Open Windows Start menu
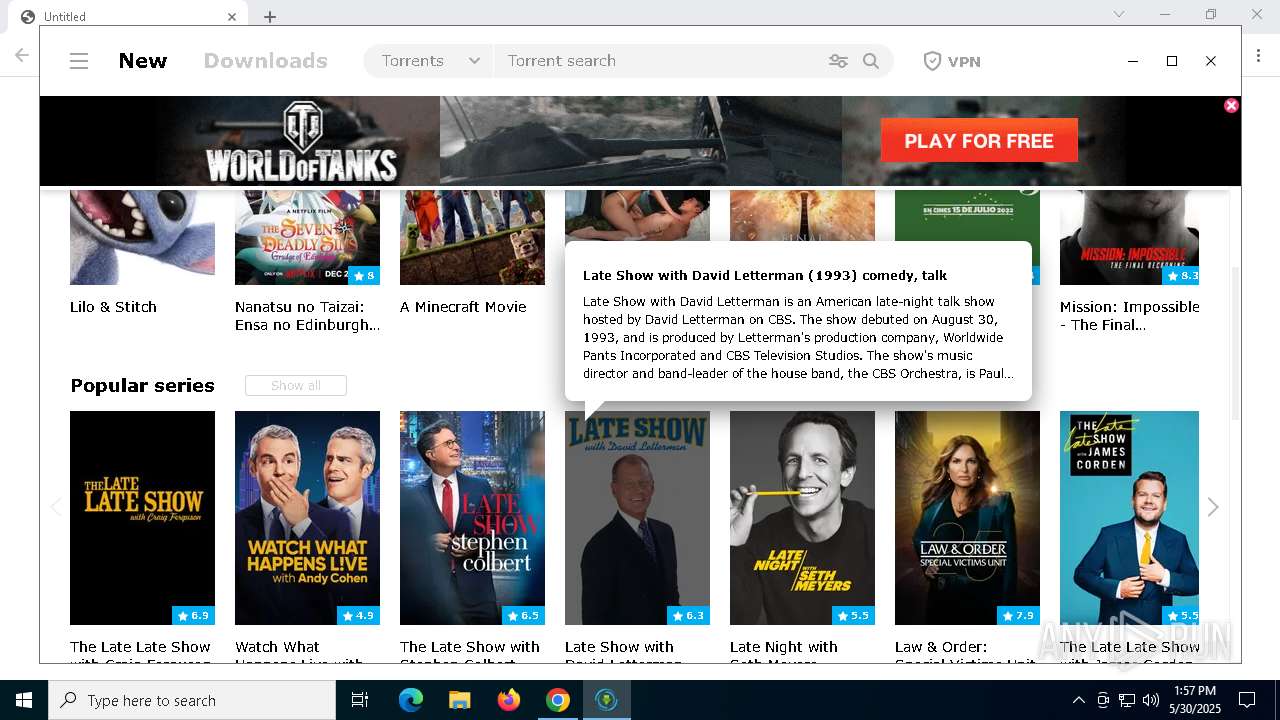This screenshot has width=1280, height=720. (24, 700)
